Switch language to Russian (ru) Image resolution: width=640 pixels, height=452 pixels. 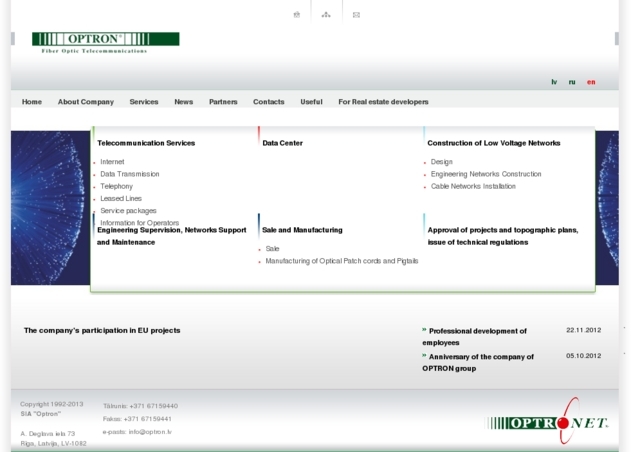coord(572,82)
